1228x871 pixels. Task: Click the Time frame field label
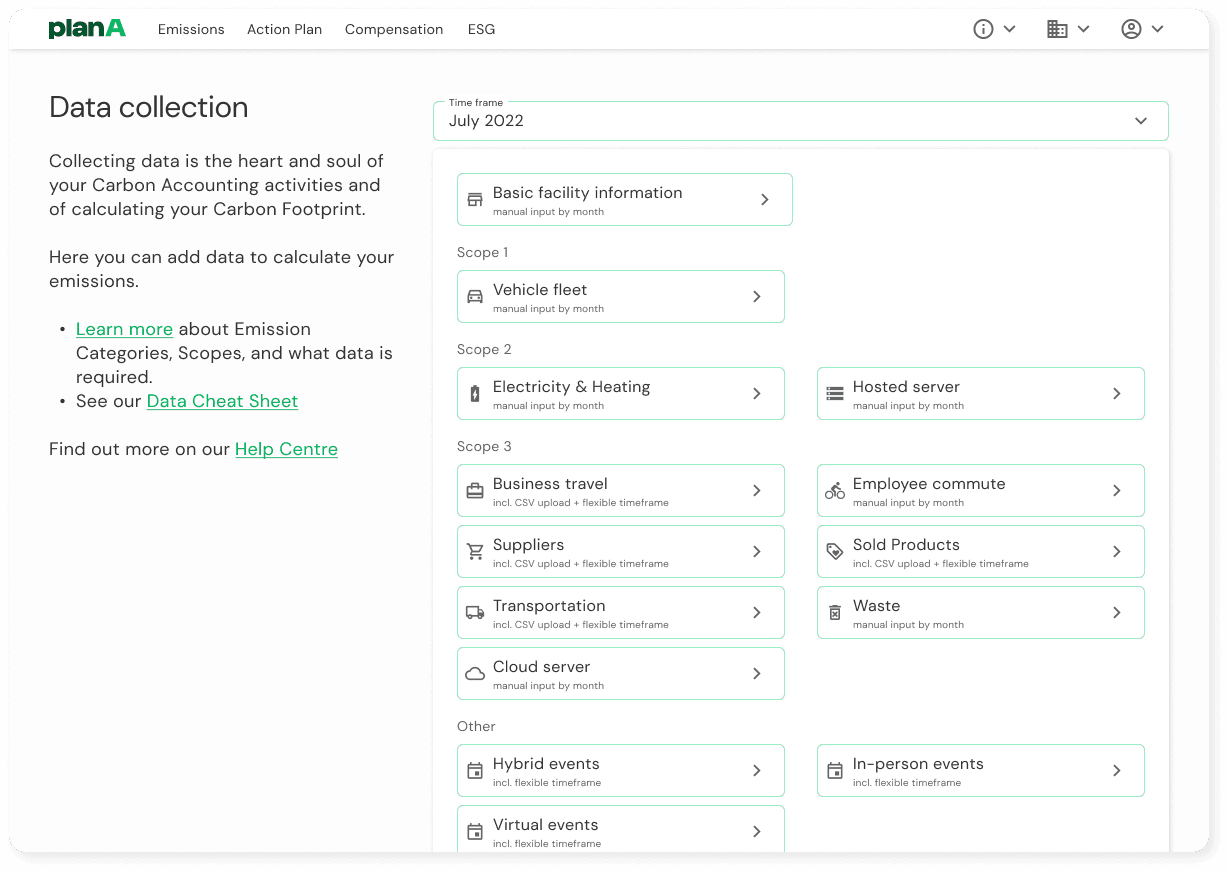(476, 103)
